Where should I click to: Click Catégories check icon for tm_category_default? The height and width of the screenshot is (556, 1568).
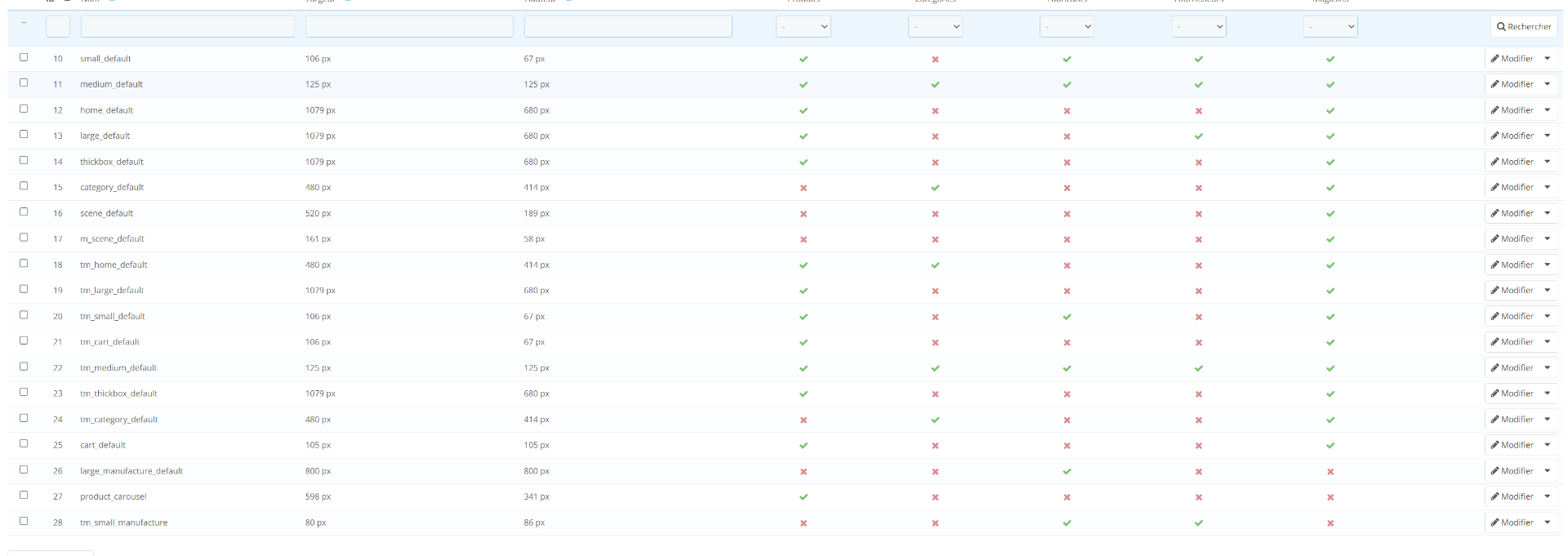[935, 420]
